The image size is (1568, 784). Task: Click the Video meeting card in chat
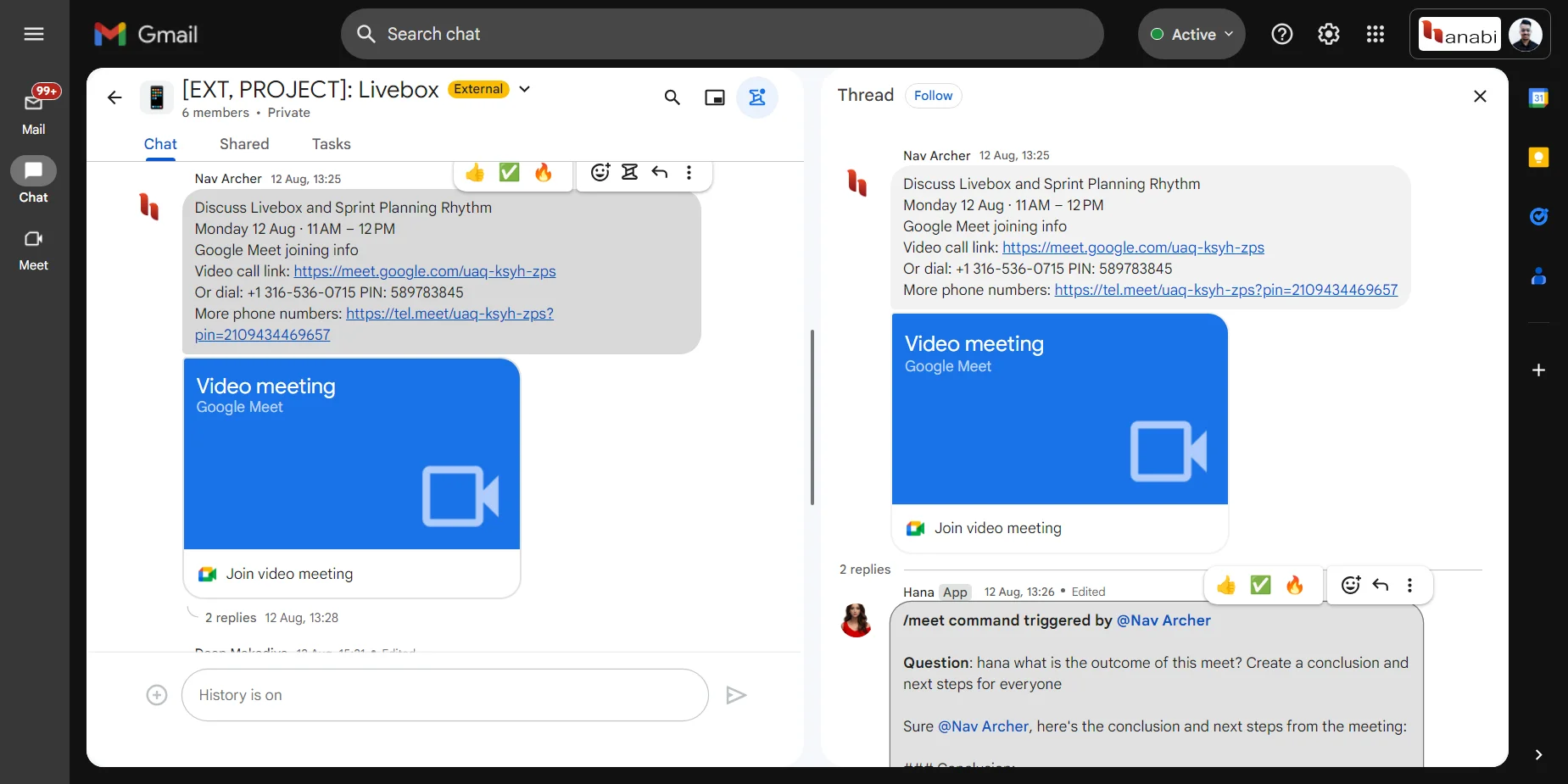352,454
